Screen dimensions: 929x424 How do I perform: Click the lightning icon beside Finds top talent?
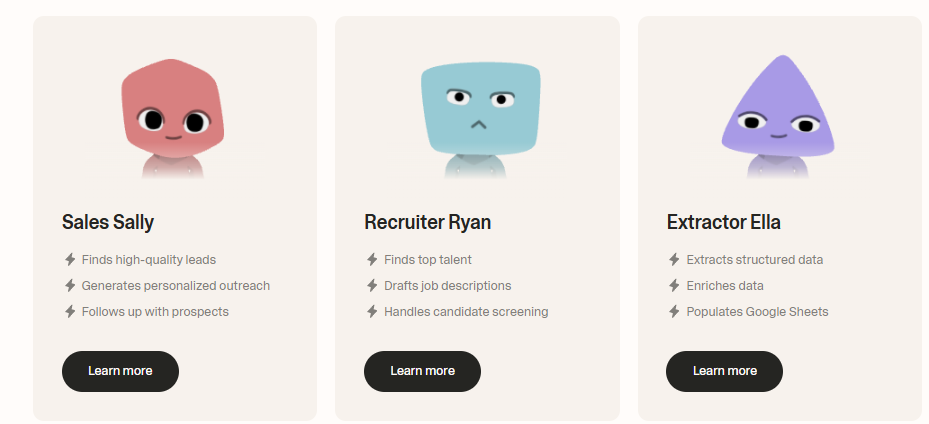372,260
